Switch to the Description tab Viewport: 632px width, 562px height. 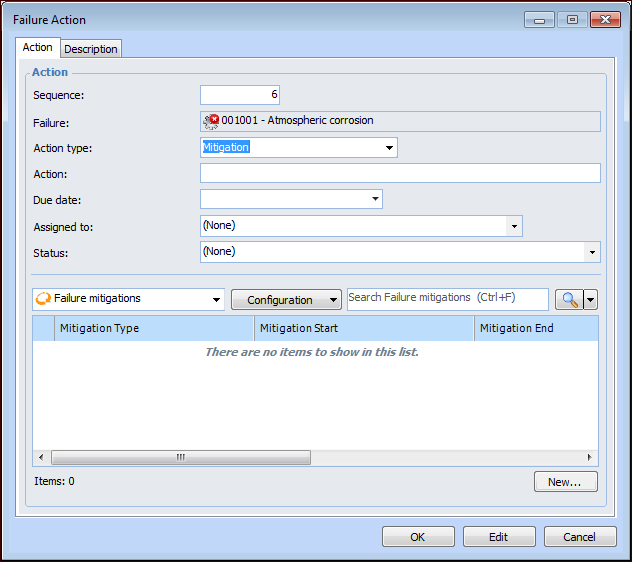click(91, 49)
